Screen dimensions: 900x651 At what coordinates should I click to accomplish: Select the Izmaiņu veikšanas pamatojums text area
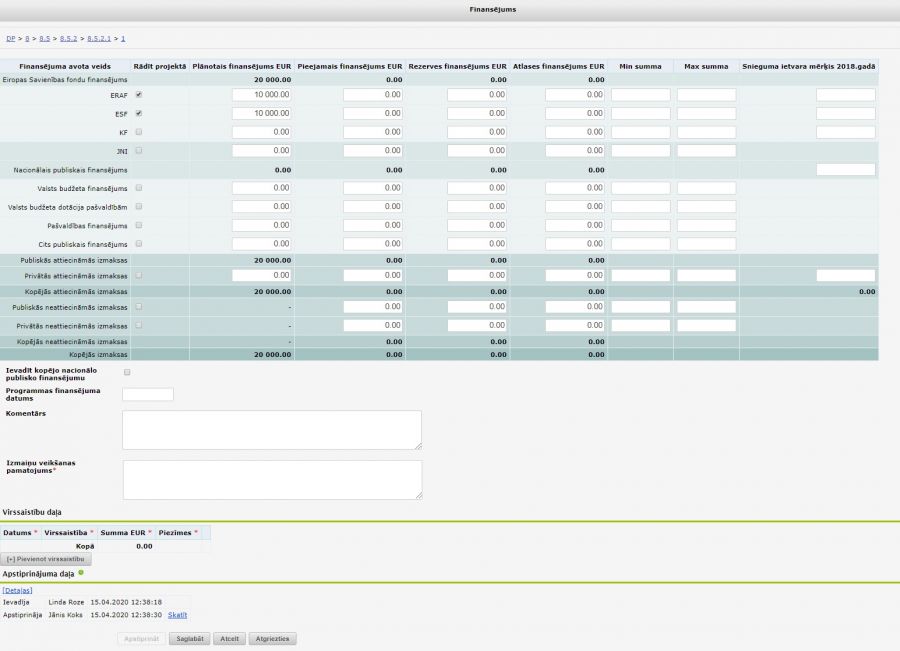coord(271,479)
